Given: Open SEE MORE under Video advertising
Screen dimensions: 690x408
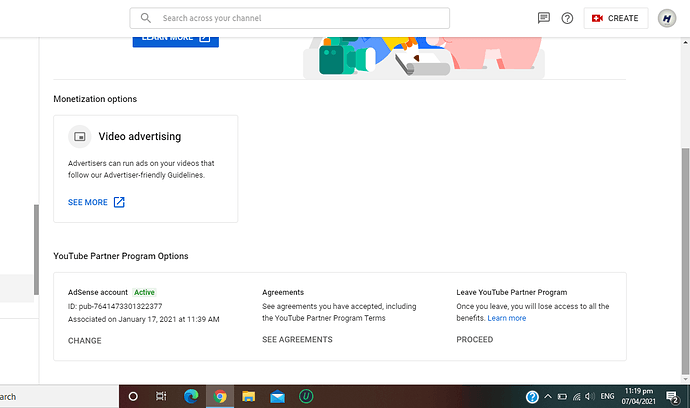Looking at the screenshot, I should coord(88,202).
